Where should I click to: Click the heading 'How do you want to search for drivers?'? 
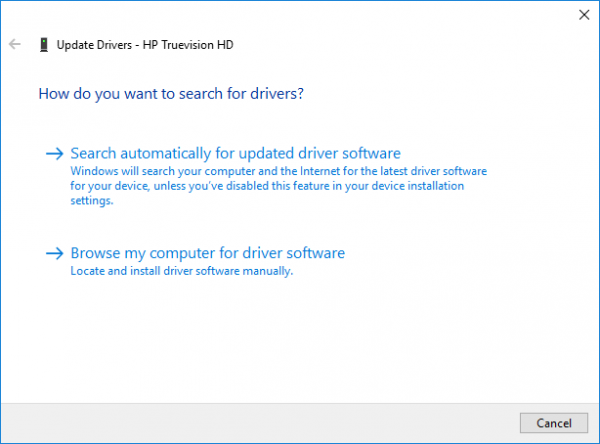(x=171, y=94)
